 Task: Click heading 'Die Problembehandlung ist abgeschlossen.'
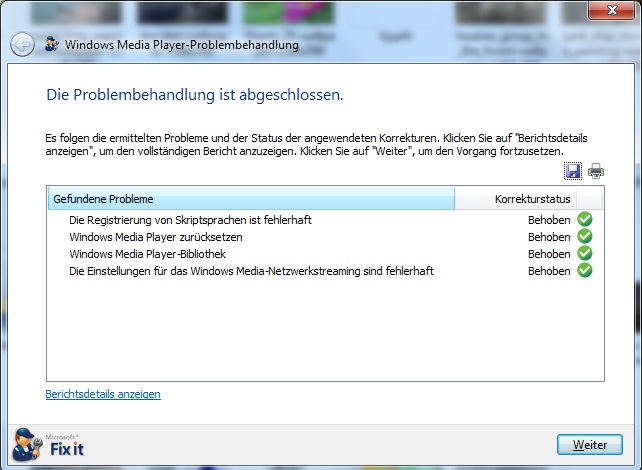click(x=195, y=95)
